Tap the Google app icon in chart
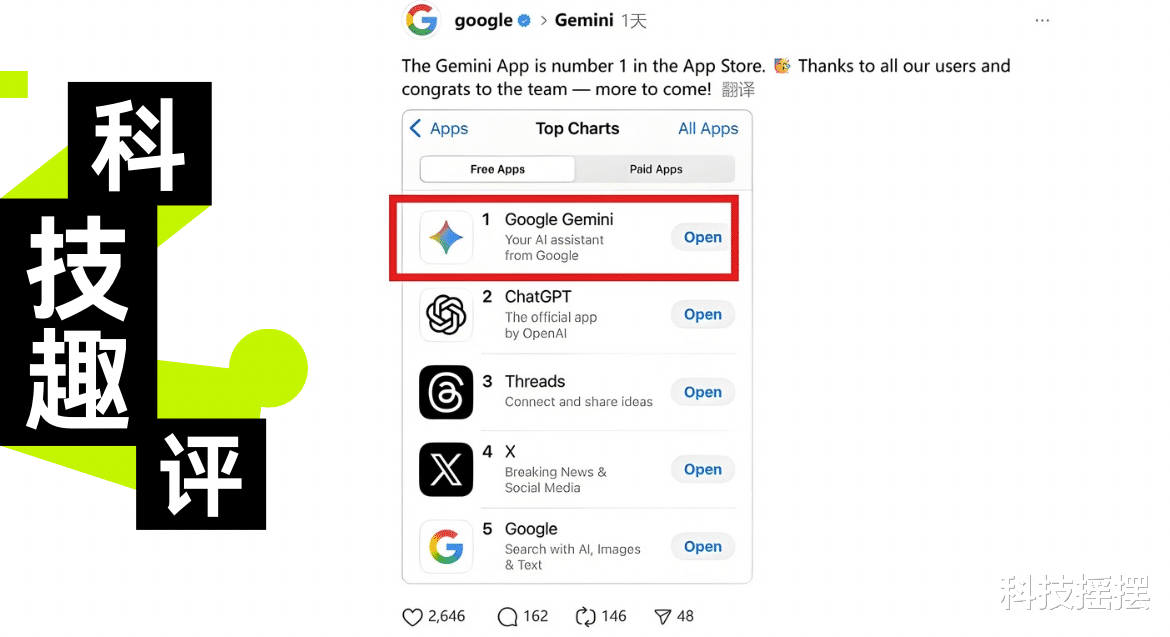The width and height of the screenshot is (1170, 637). click(446, 547)
